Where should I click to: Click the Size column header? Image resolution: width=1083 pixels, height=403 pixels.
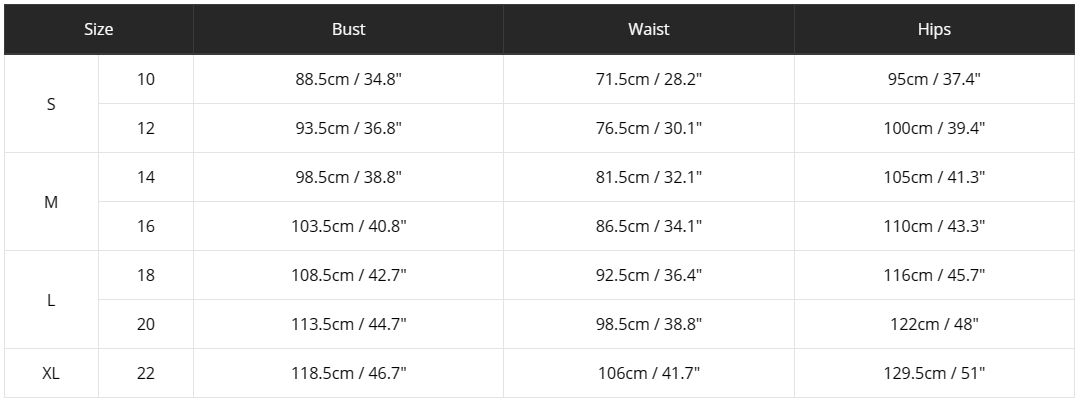coord(98,29)
